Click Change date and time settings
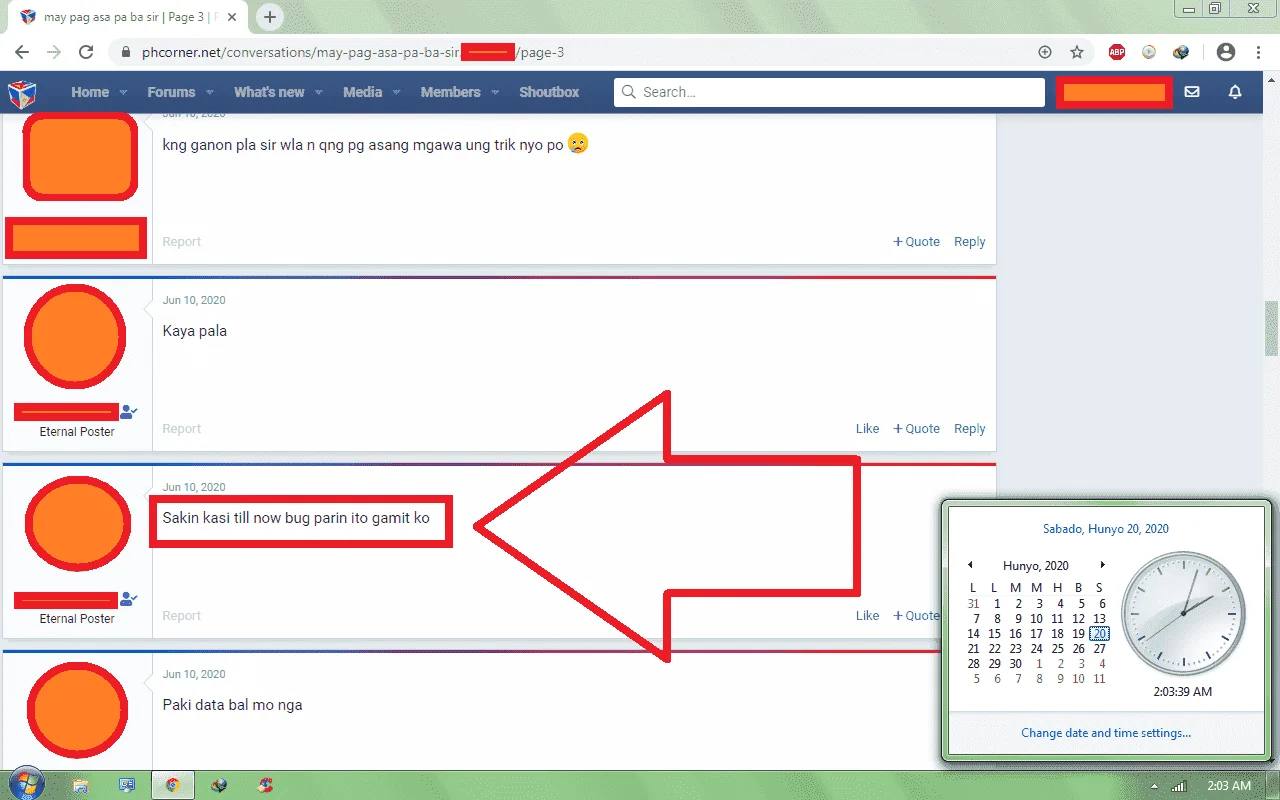1280x800 pixels. point(1106,732)
